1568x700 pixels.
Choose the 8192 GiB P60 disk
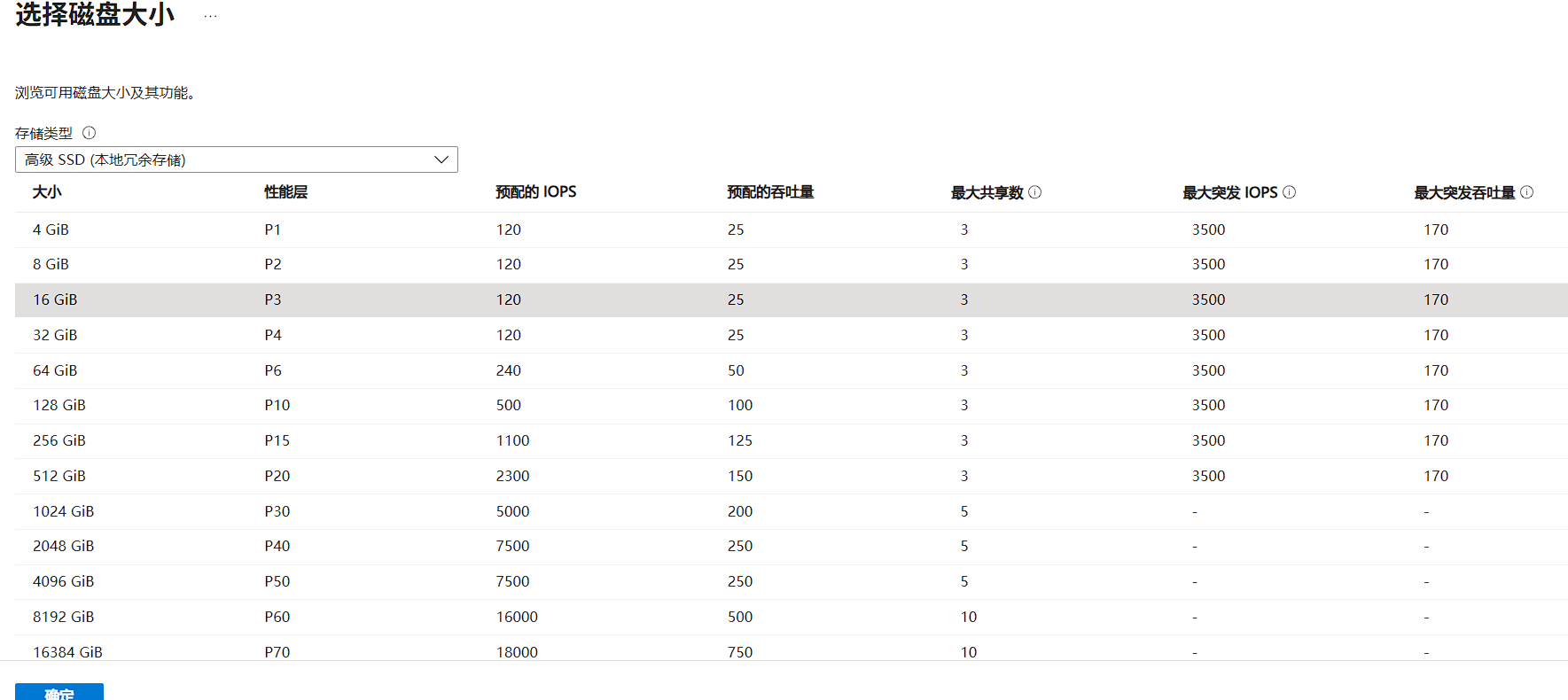pyautogui.click(x=64, y=617)
